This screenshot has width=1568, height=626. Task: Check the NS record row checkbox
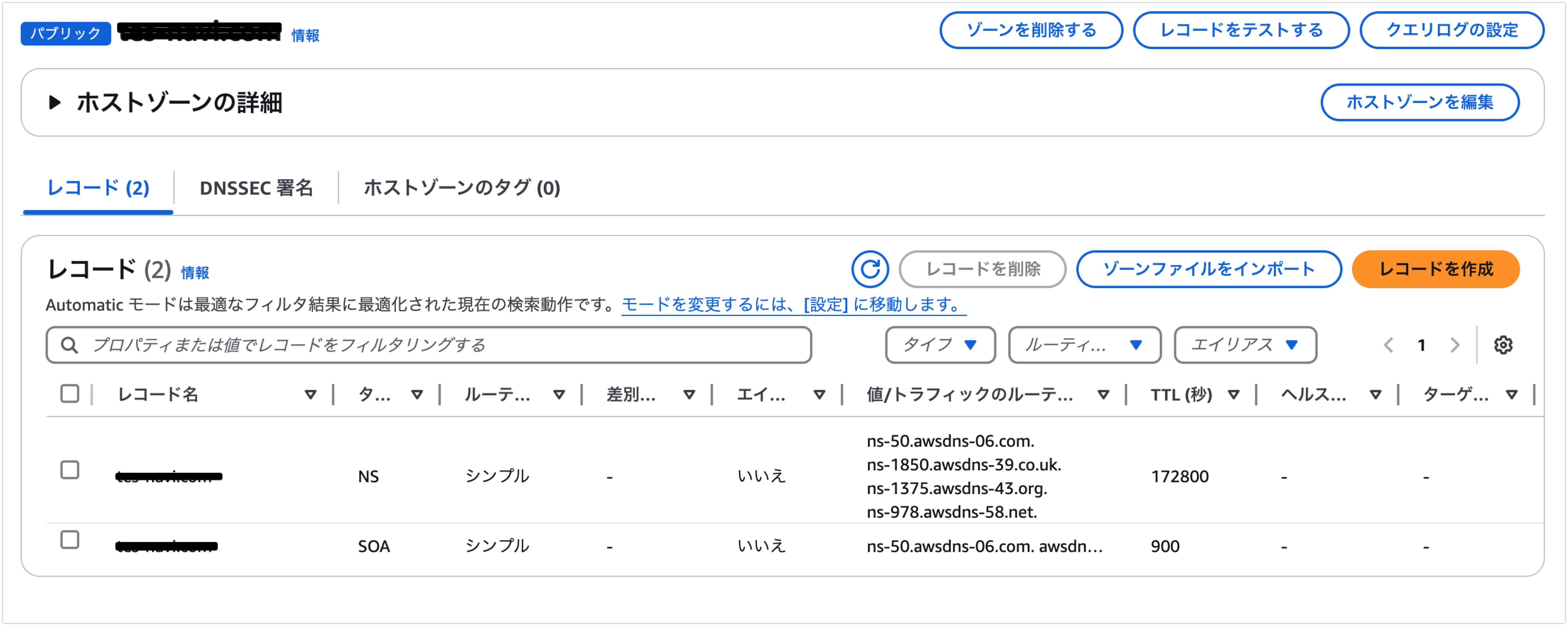click(x=70, y=469)
